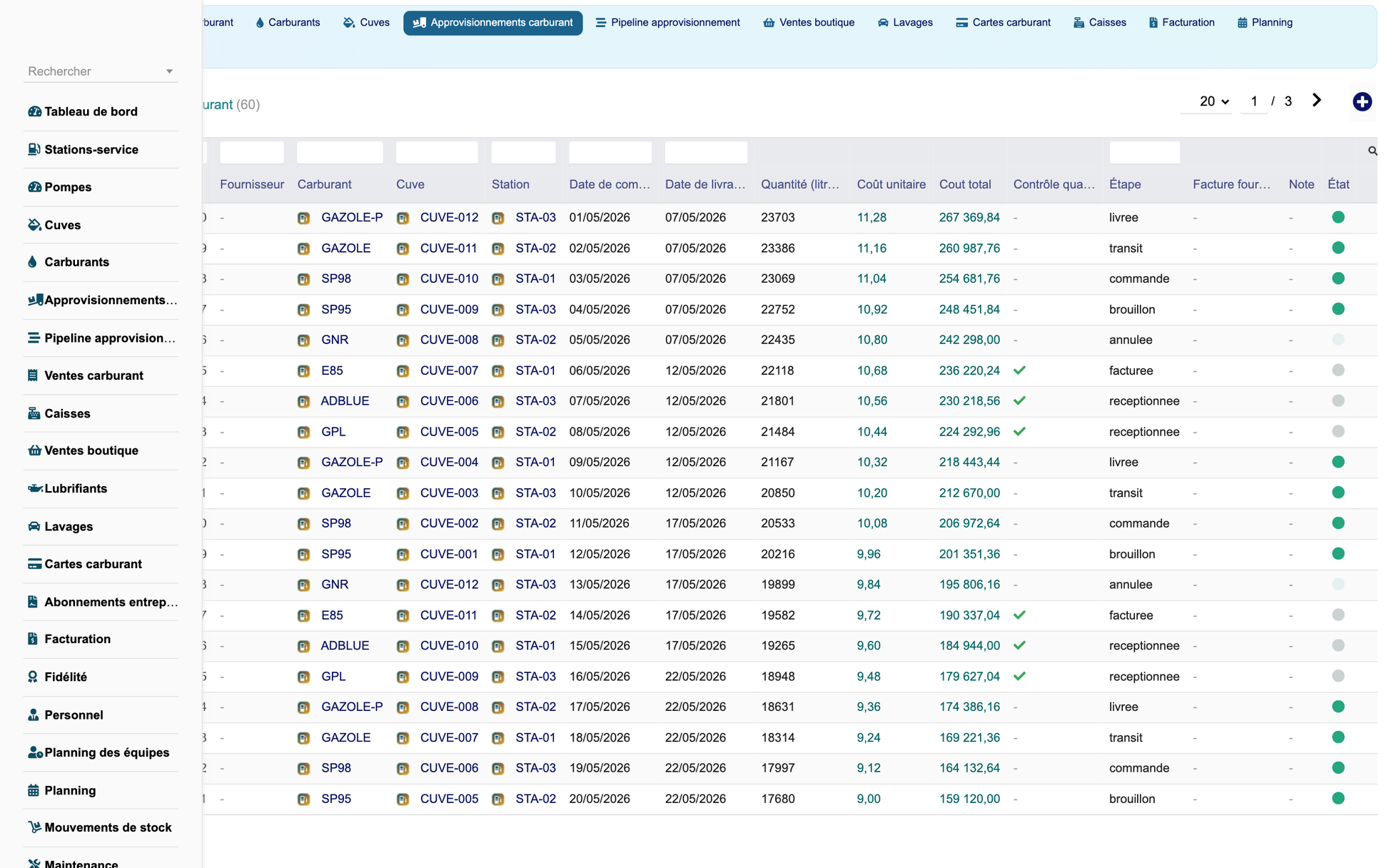Toggle the grey status dot on GPL CUVE-005 row
Viewport: 1389px width, 868px height.
click(x=1338, y=431)
